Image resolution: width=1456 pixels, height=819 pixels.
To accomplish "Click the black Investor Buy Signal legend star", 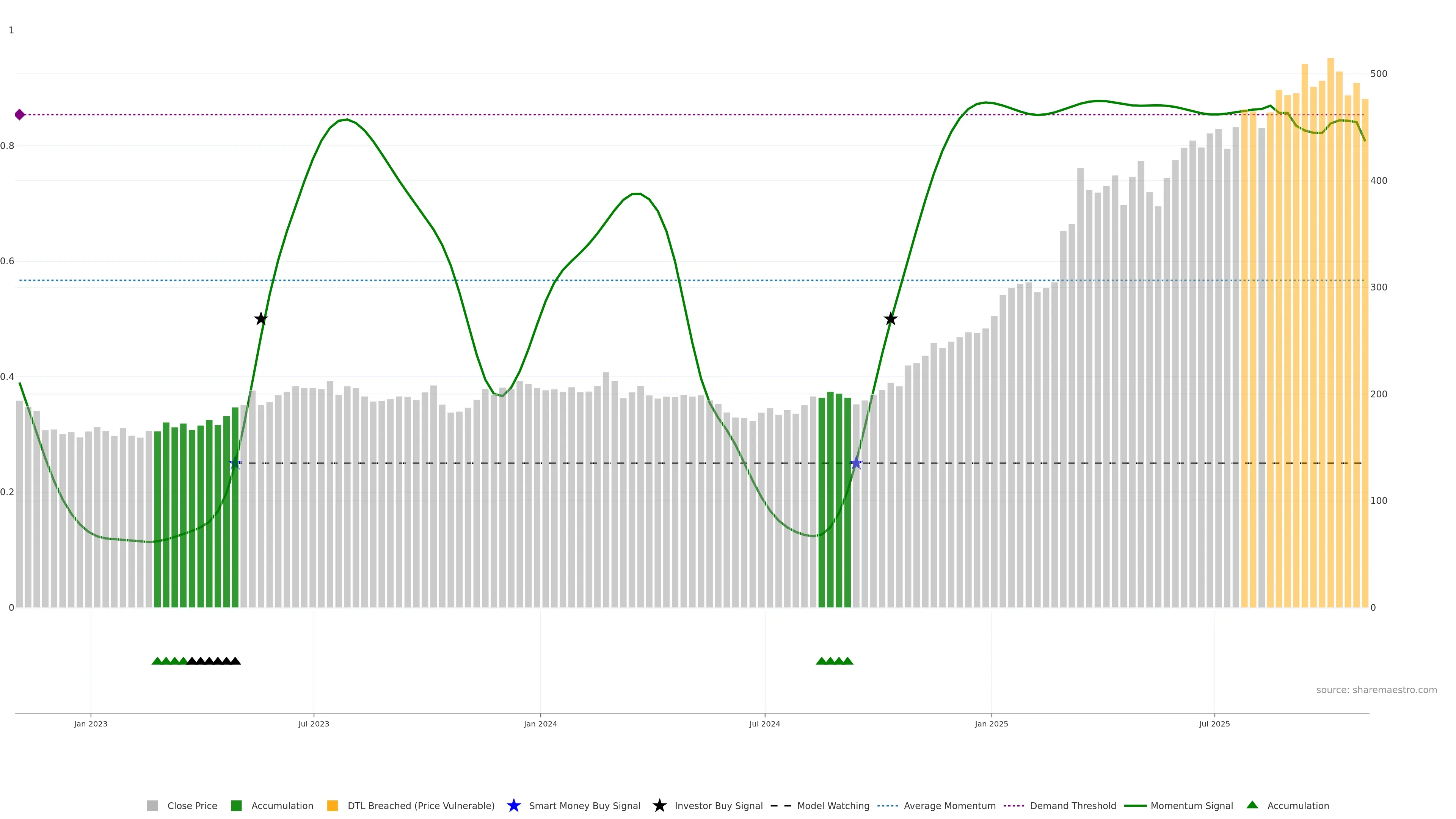I will [659, 805].
